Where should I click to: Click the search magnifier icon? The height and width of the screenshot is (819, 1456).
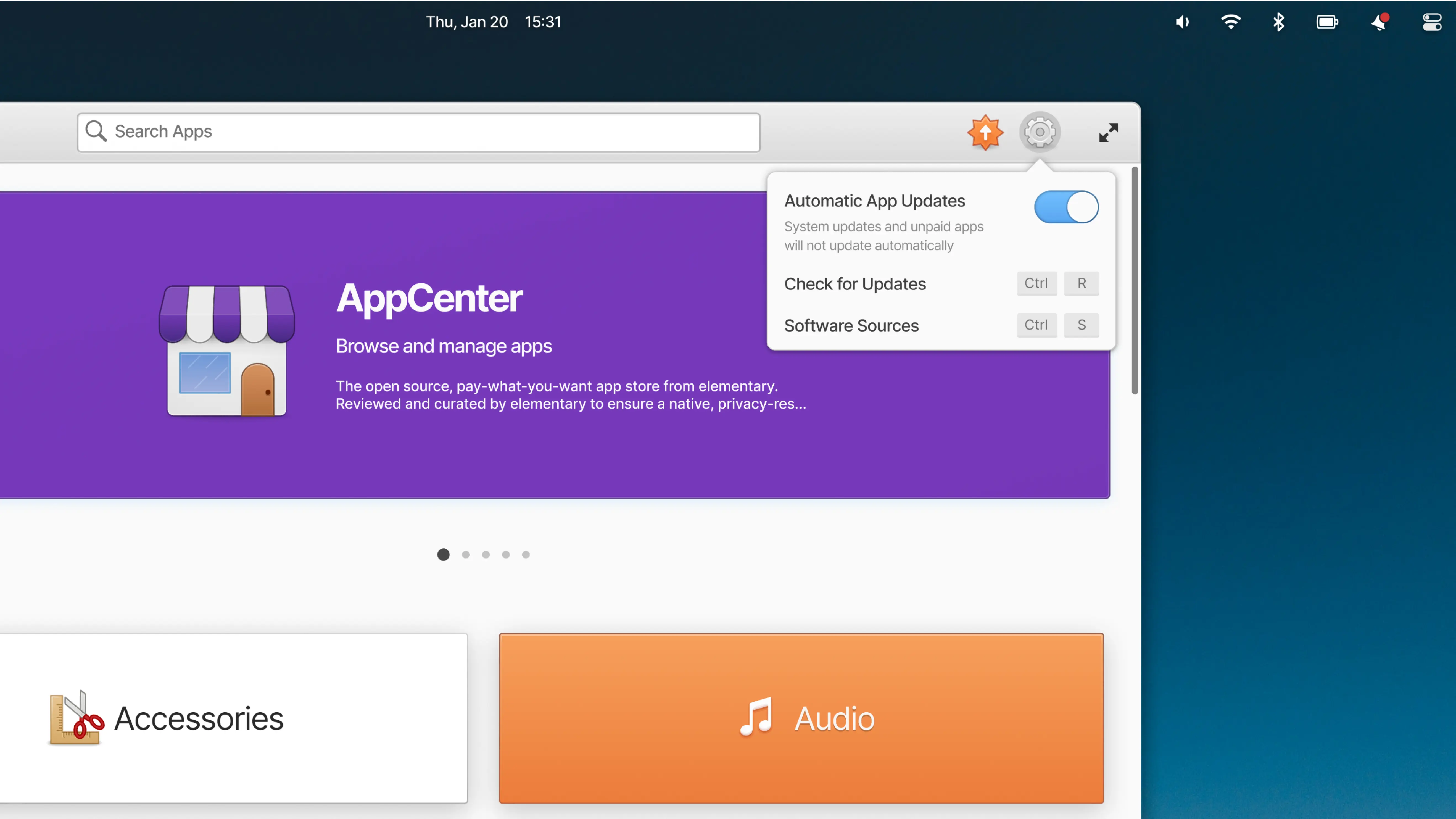coord(96,131)
